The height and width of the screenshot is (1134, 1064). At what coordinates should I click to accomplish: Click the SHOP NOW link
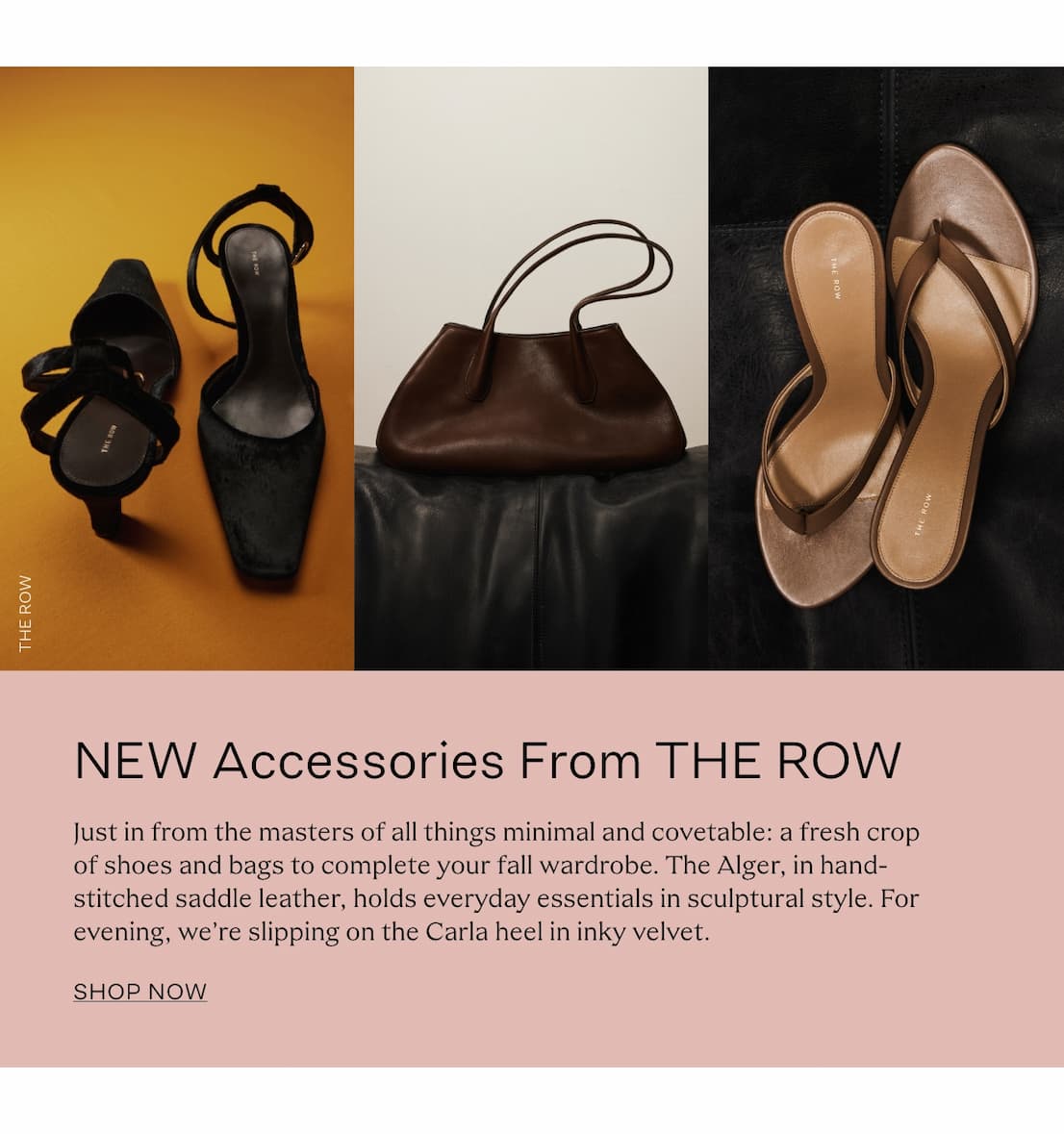(140, 991)
